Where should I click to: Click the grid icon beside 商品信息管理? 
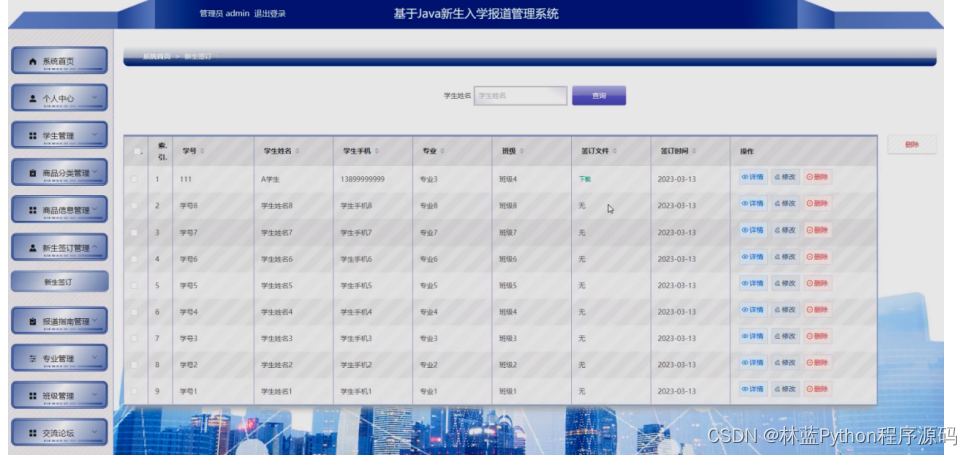(33, 210)
